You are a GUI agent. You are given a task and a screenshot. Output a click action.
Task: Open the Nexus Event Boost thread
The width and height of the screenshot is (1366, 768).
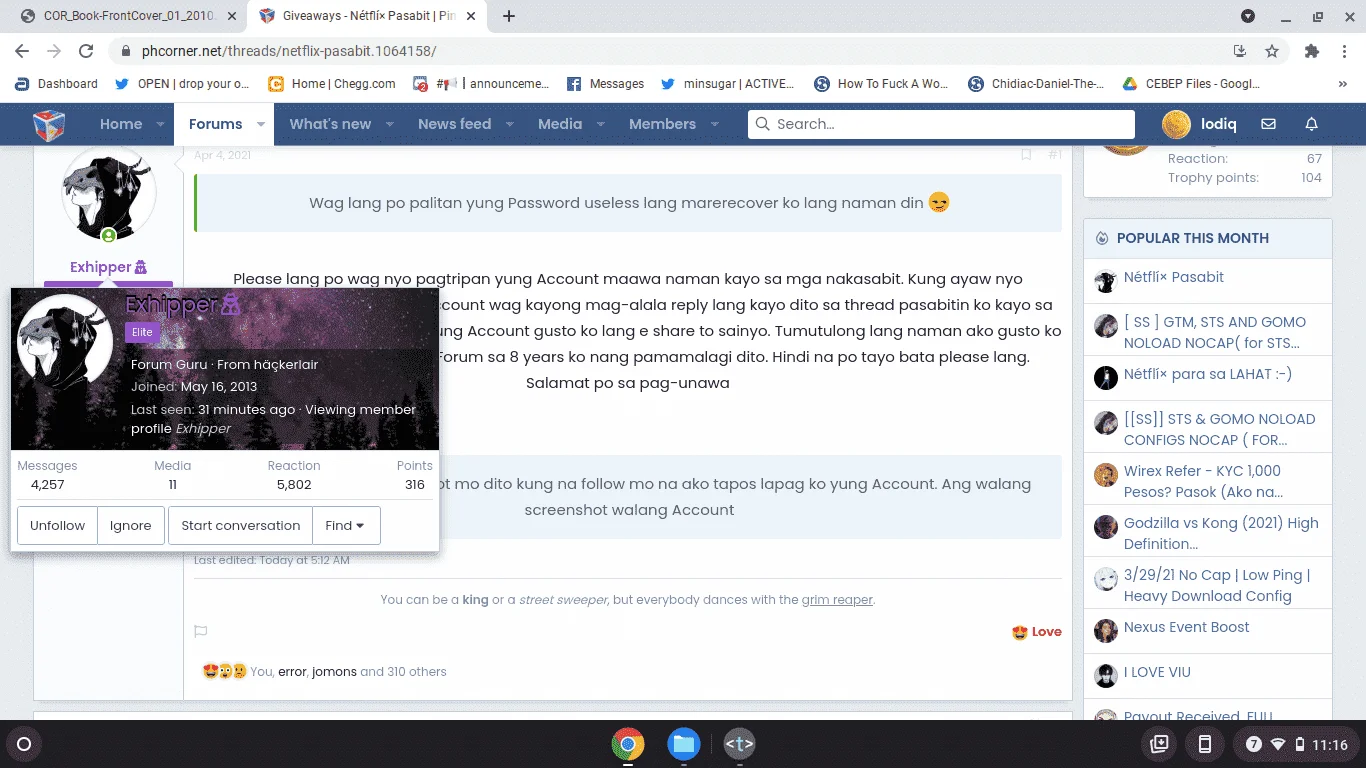pyautogui.click(x=1186, y=627)
